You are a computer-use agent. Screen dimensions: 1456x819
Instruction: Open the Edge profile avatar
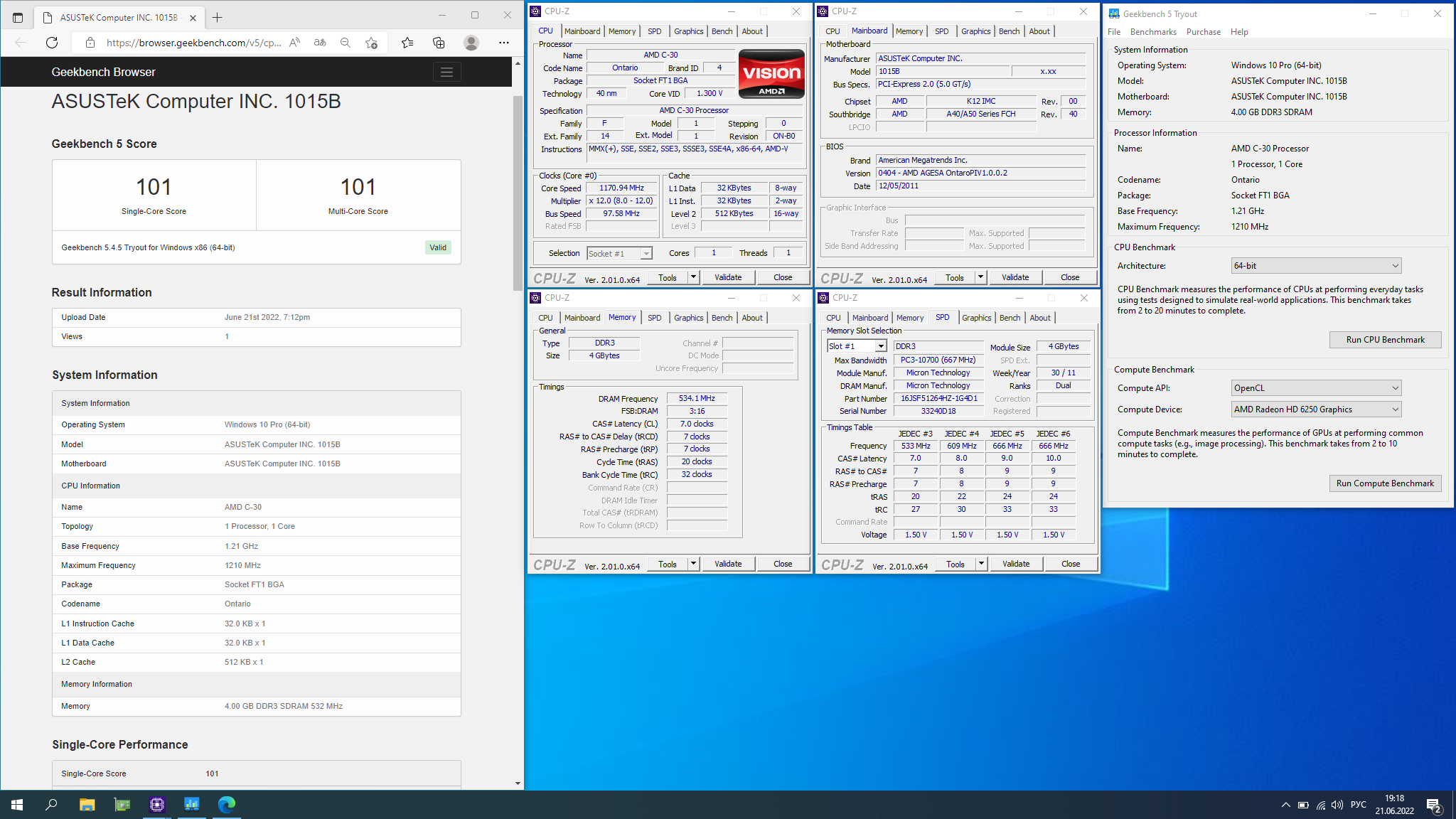471,43
